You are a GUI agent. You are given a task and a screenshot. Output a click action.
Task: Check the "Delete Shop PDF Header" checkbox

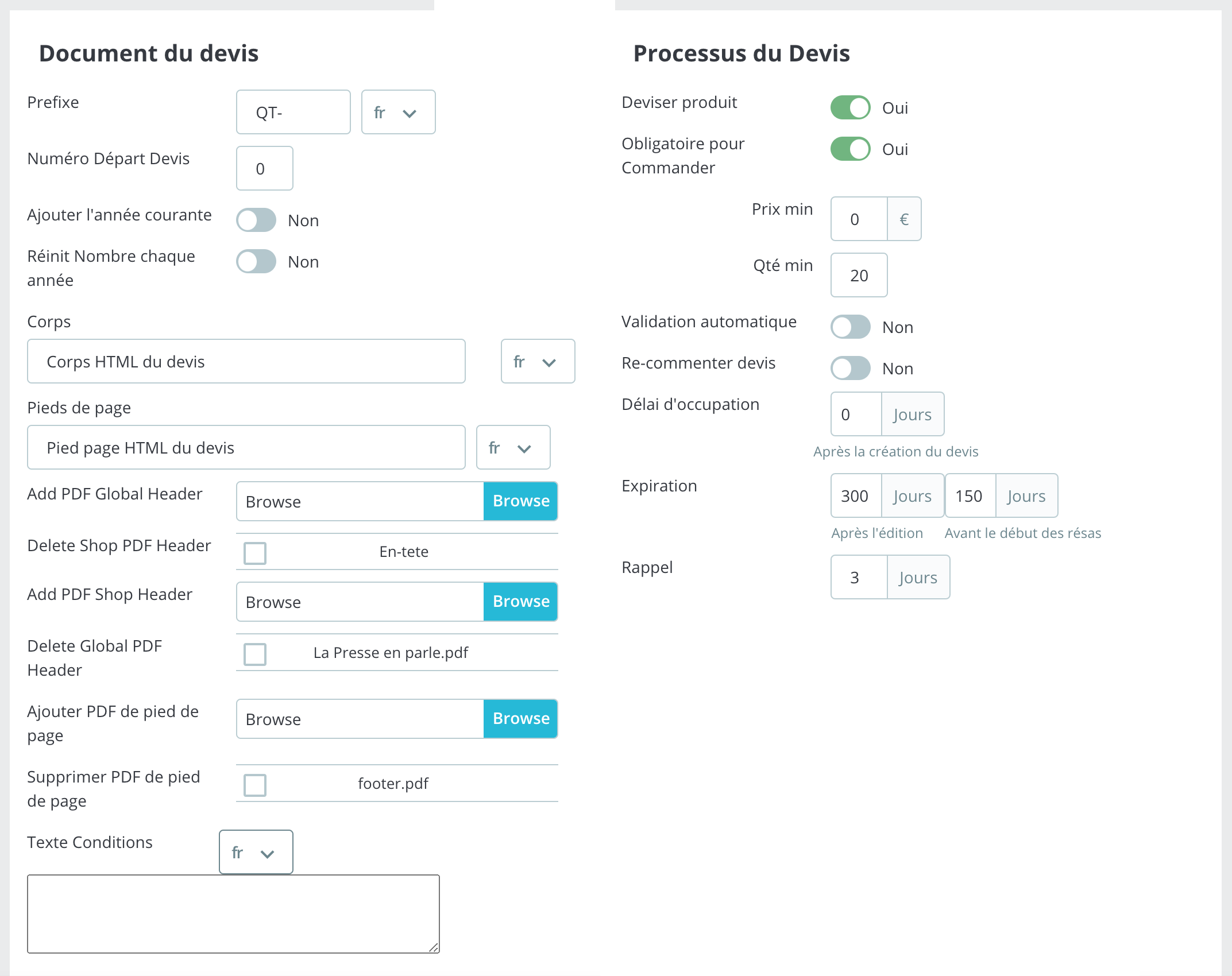[254, 553]
